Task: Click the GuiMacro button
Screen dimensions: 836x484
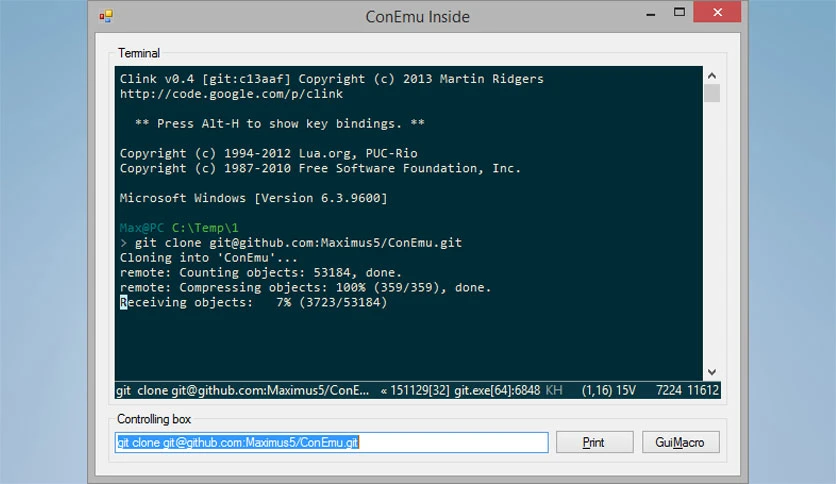Action: click(680, 442)
